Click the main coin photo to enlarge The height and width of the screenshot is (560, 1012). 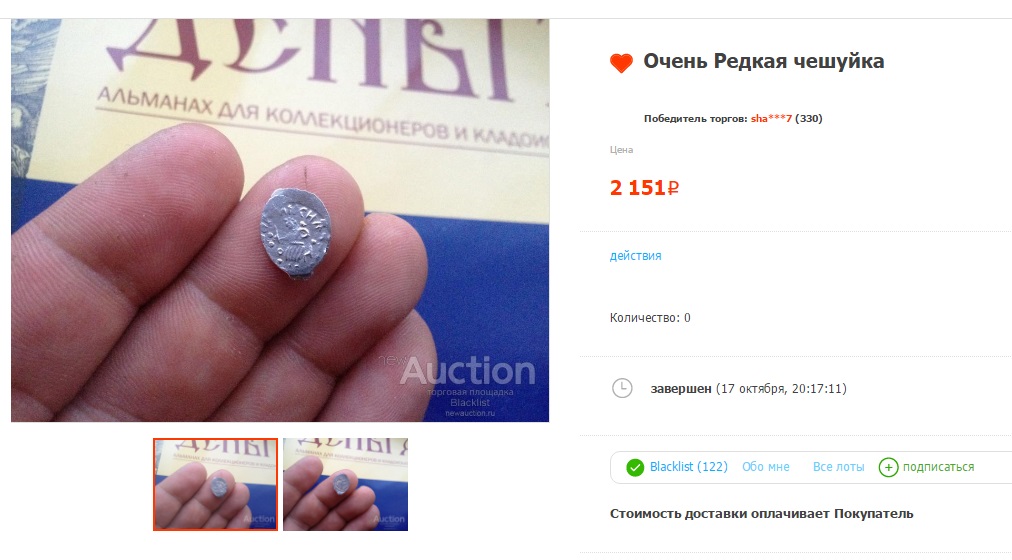click(x=280, y=220)
